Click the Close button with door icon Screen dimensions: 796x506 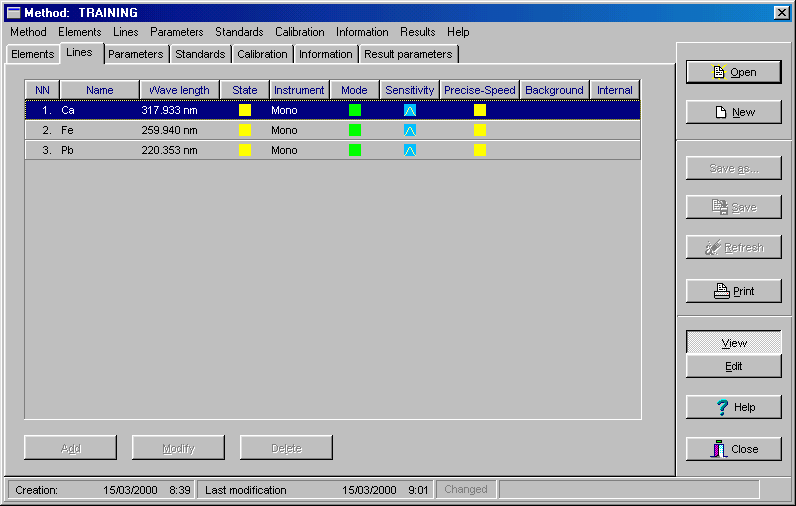pos(734,449)
